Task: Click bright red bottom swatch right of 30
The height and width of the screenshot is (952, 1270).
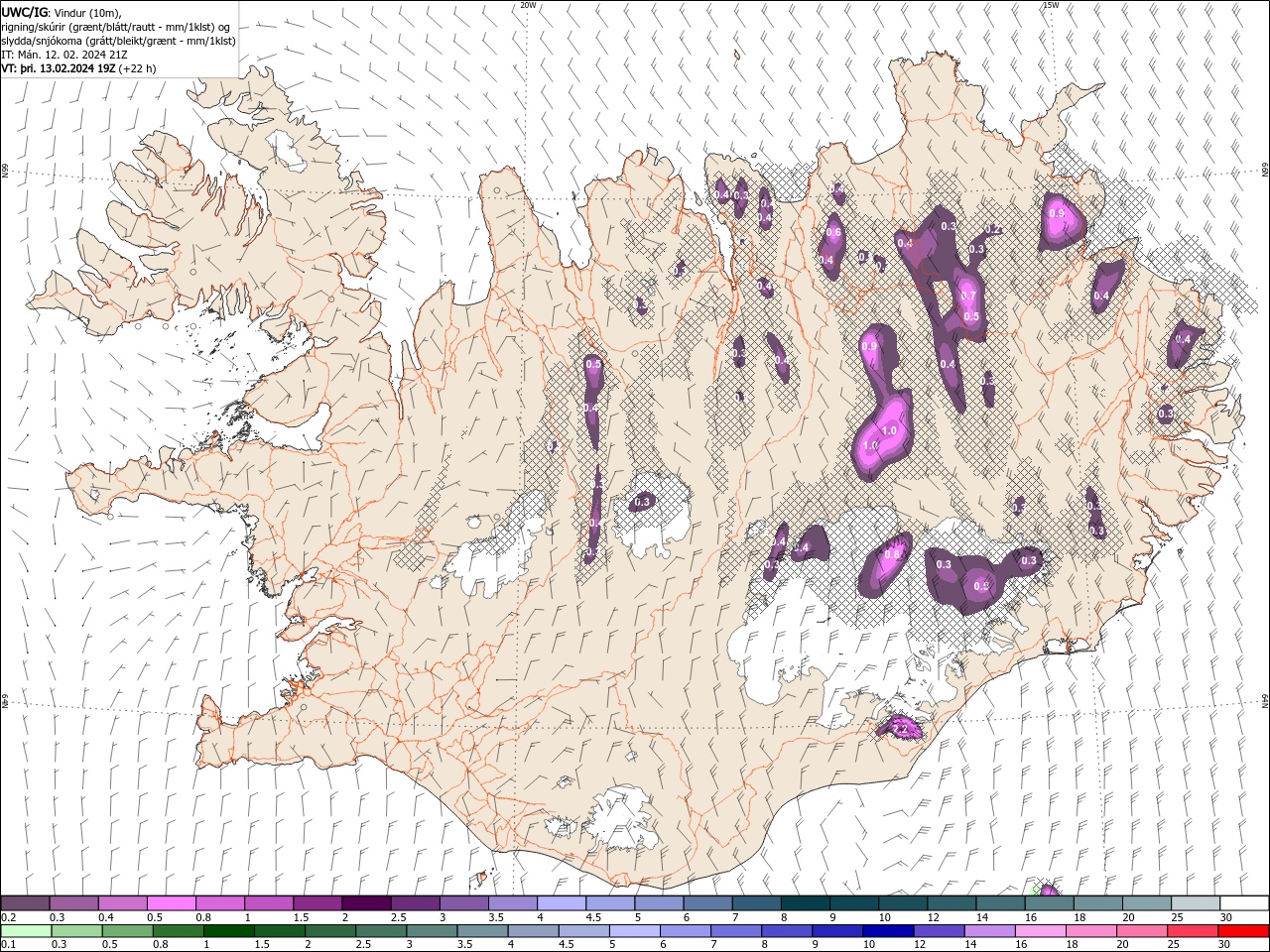Action: coord(1244,931)
